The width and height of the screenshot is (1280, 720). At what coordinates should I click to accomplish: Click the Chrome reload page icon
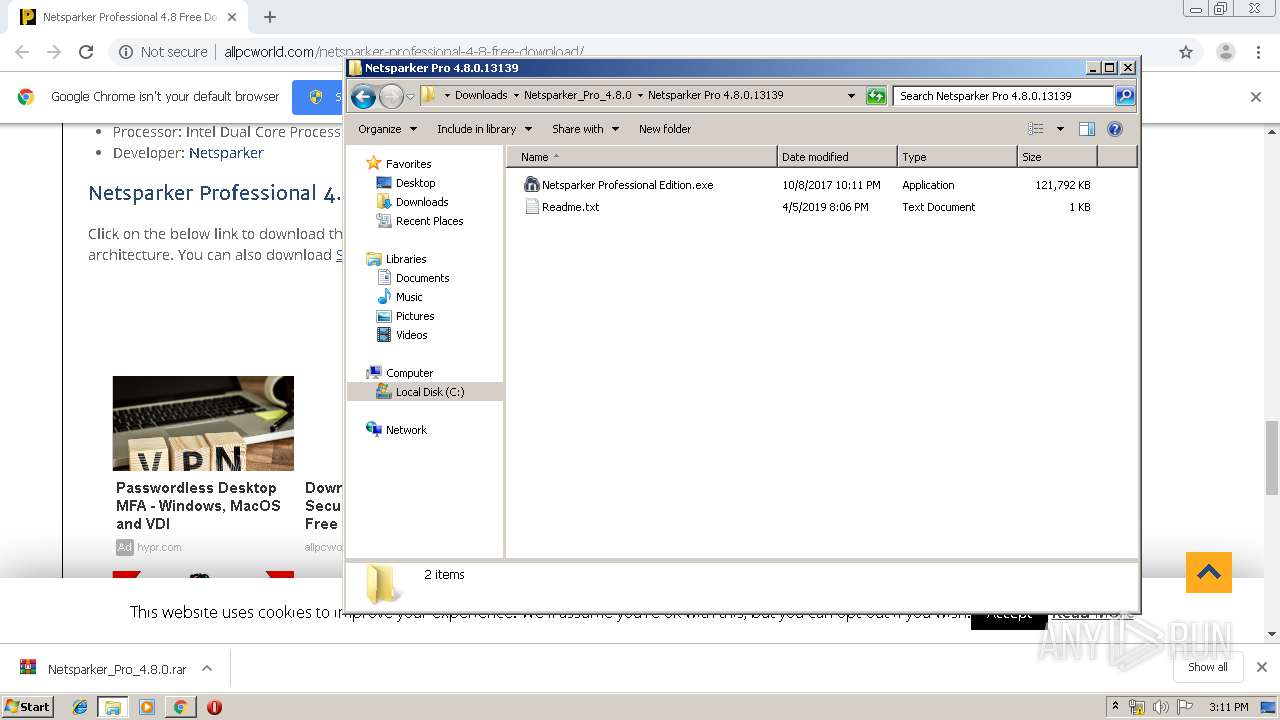coord(86,52)
